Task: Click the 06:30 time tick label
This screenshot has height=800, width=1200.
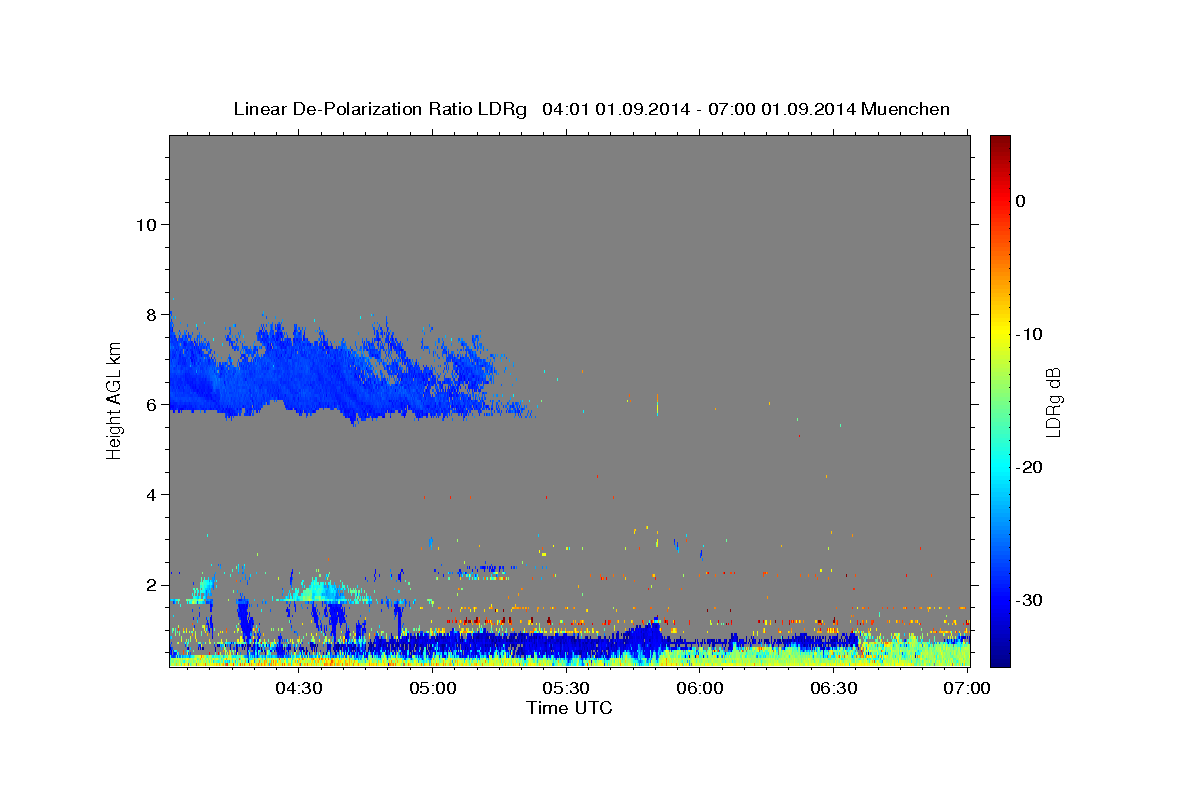Action: (x=835, y=689)
